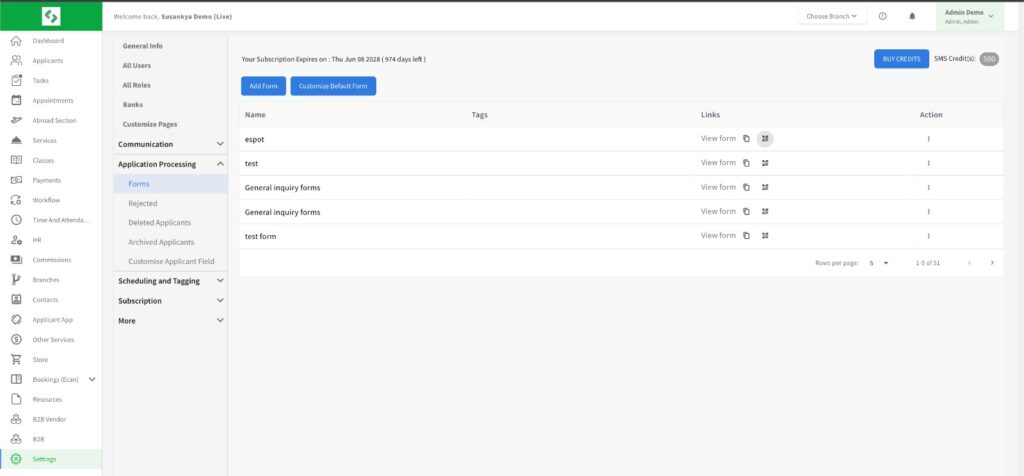Image resolution: width=1024 pixels, height=476 pixels.
Task: Open View form link for espot
Action: point(718,139)
